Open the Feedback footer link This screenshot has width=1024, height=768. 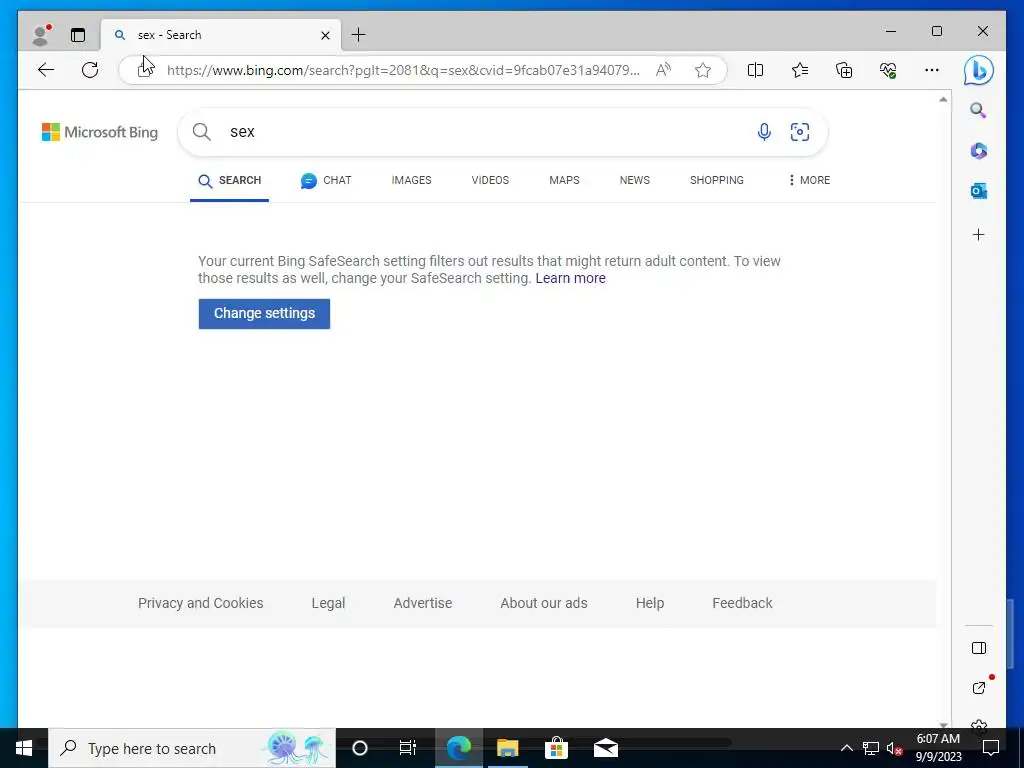pyautogui.click(x=742, y=603)
